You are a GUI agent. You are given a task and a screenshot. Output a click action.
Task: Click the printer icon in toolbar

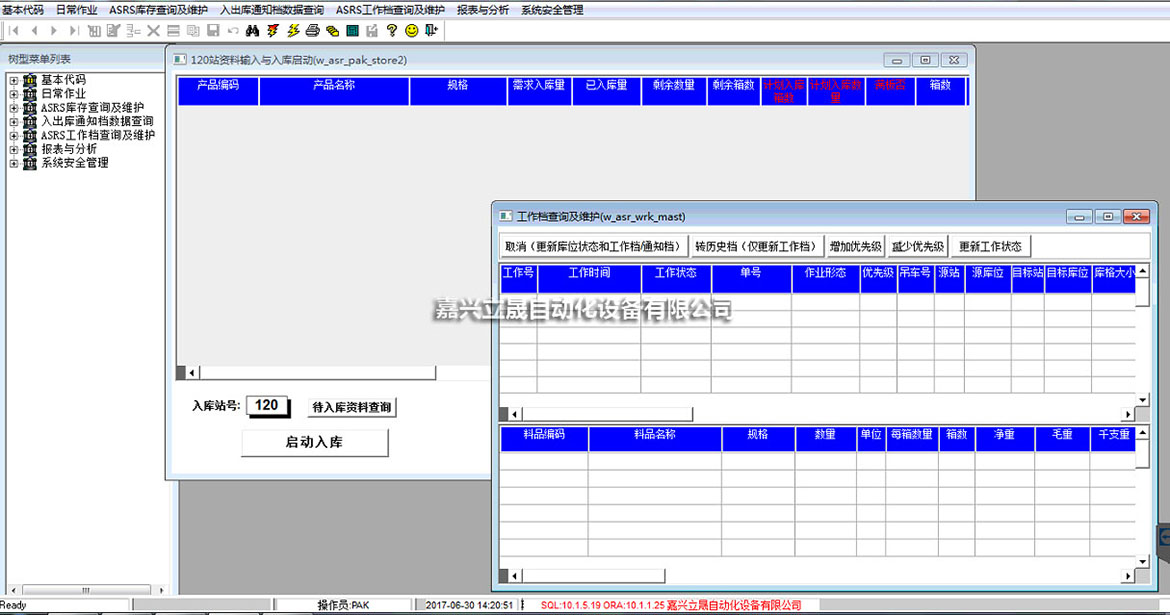point(313,31)
